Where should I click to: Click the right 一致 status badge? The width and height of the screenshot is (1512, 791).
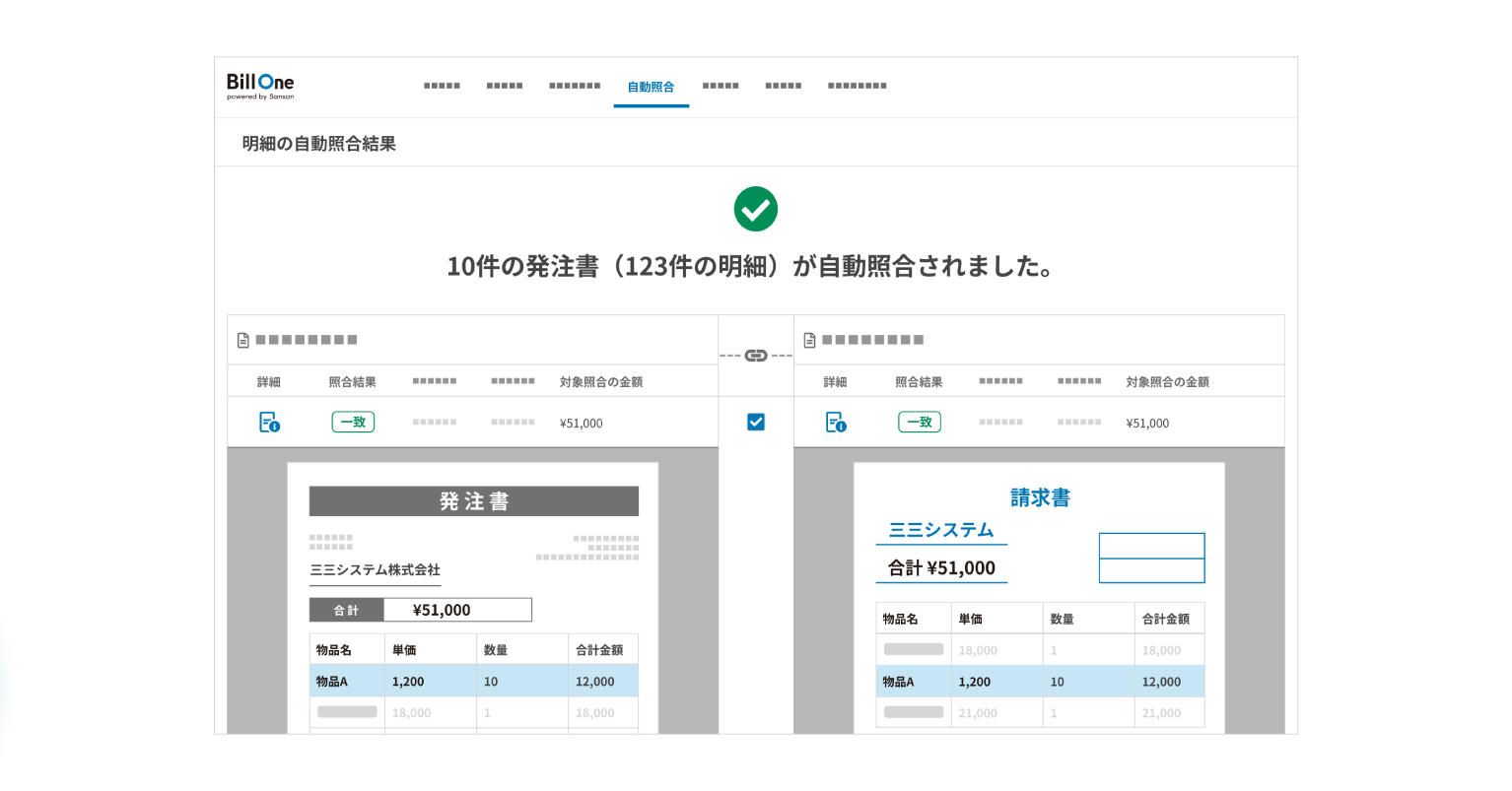coord(920,423)
